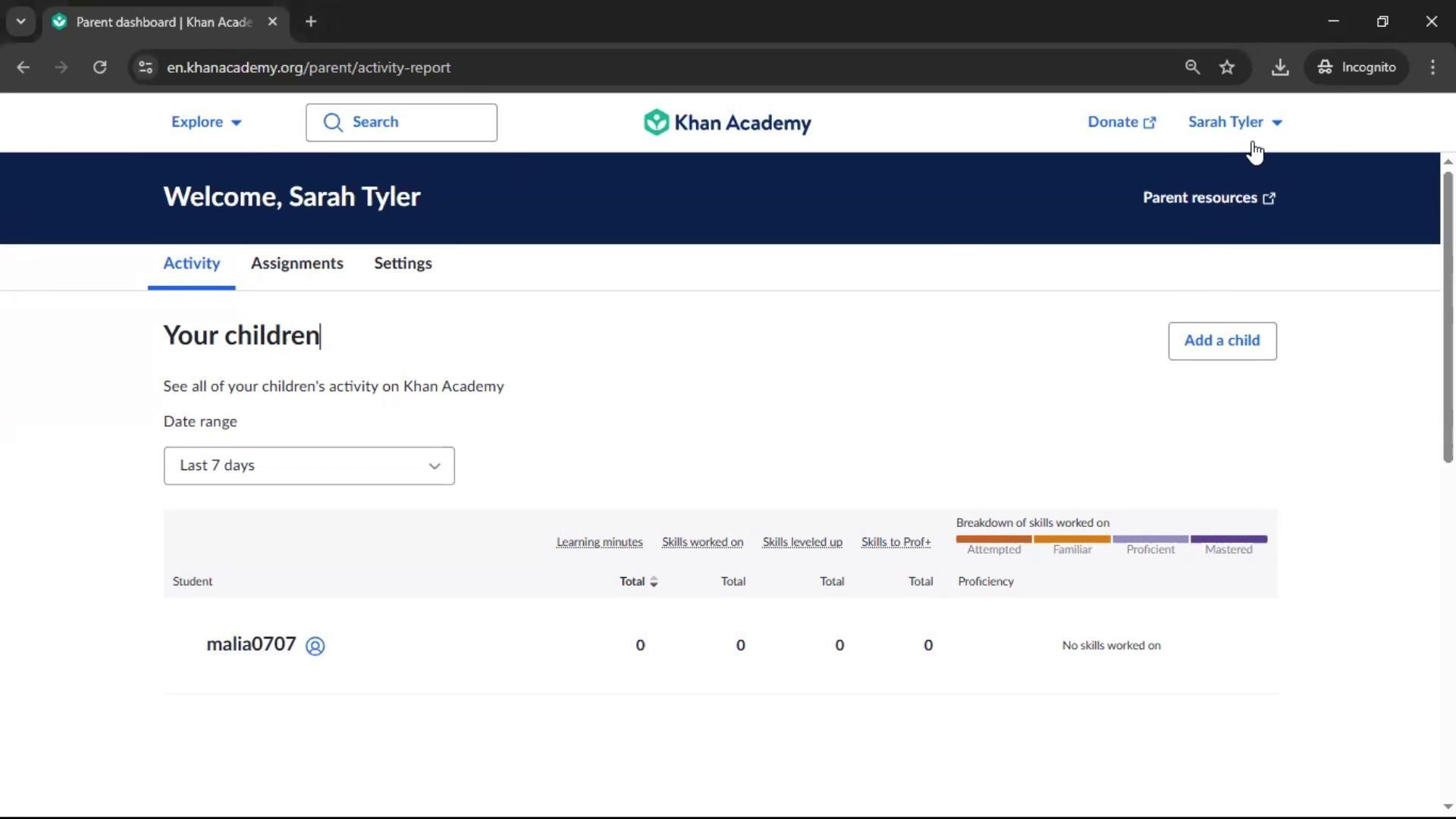
Task: Click the Mastered color bar
Action: [x=1228, y=539]
